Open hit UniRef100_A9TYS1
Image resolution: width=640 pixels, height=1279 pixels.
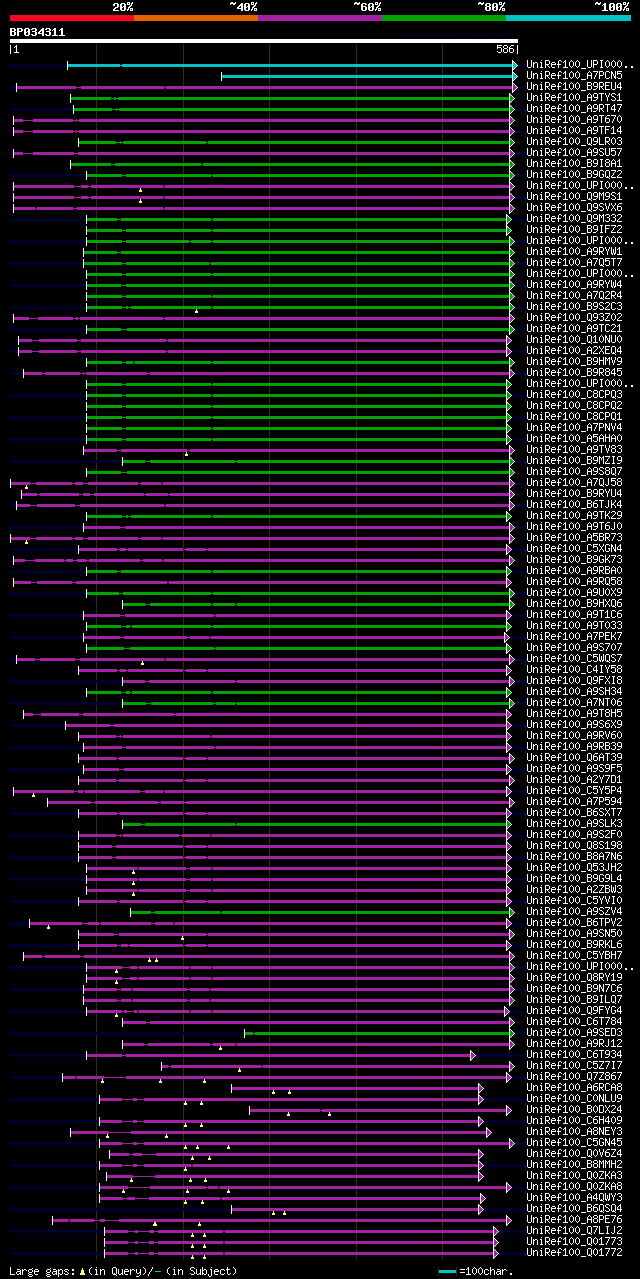pos(574,97)
